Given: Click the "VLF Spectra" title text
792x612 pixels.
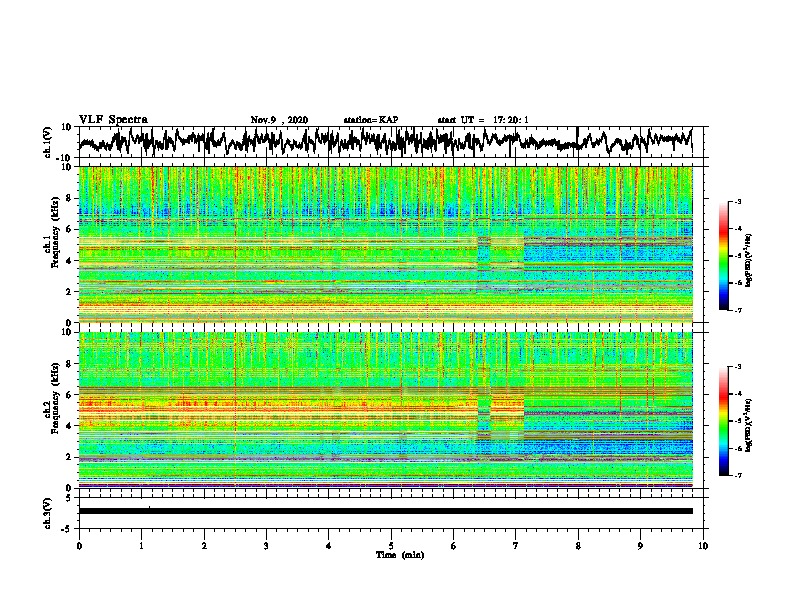Looking at the screenshot, I should point(113,120).
